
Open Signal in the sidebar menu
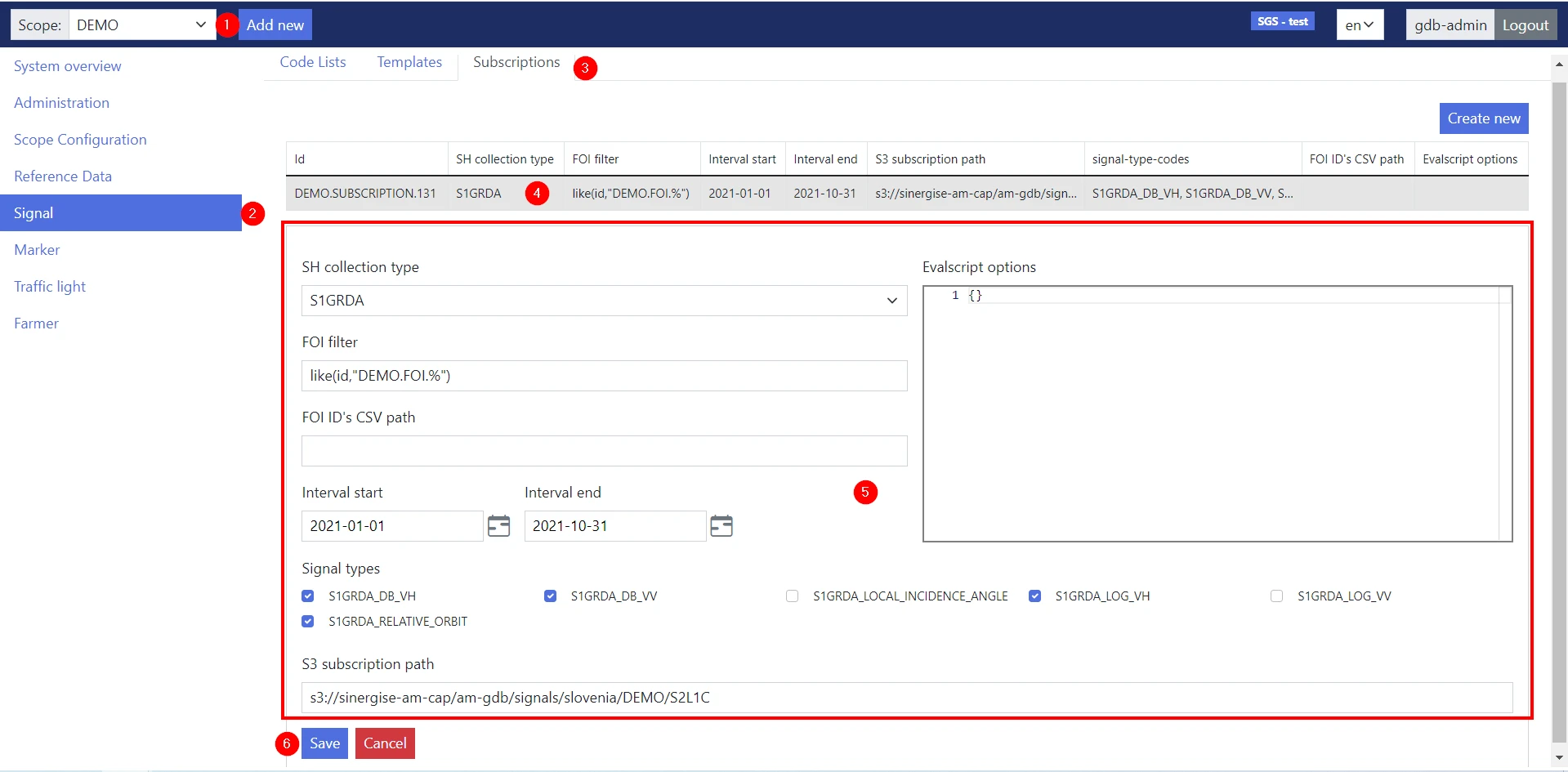[120, 213]
